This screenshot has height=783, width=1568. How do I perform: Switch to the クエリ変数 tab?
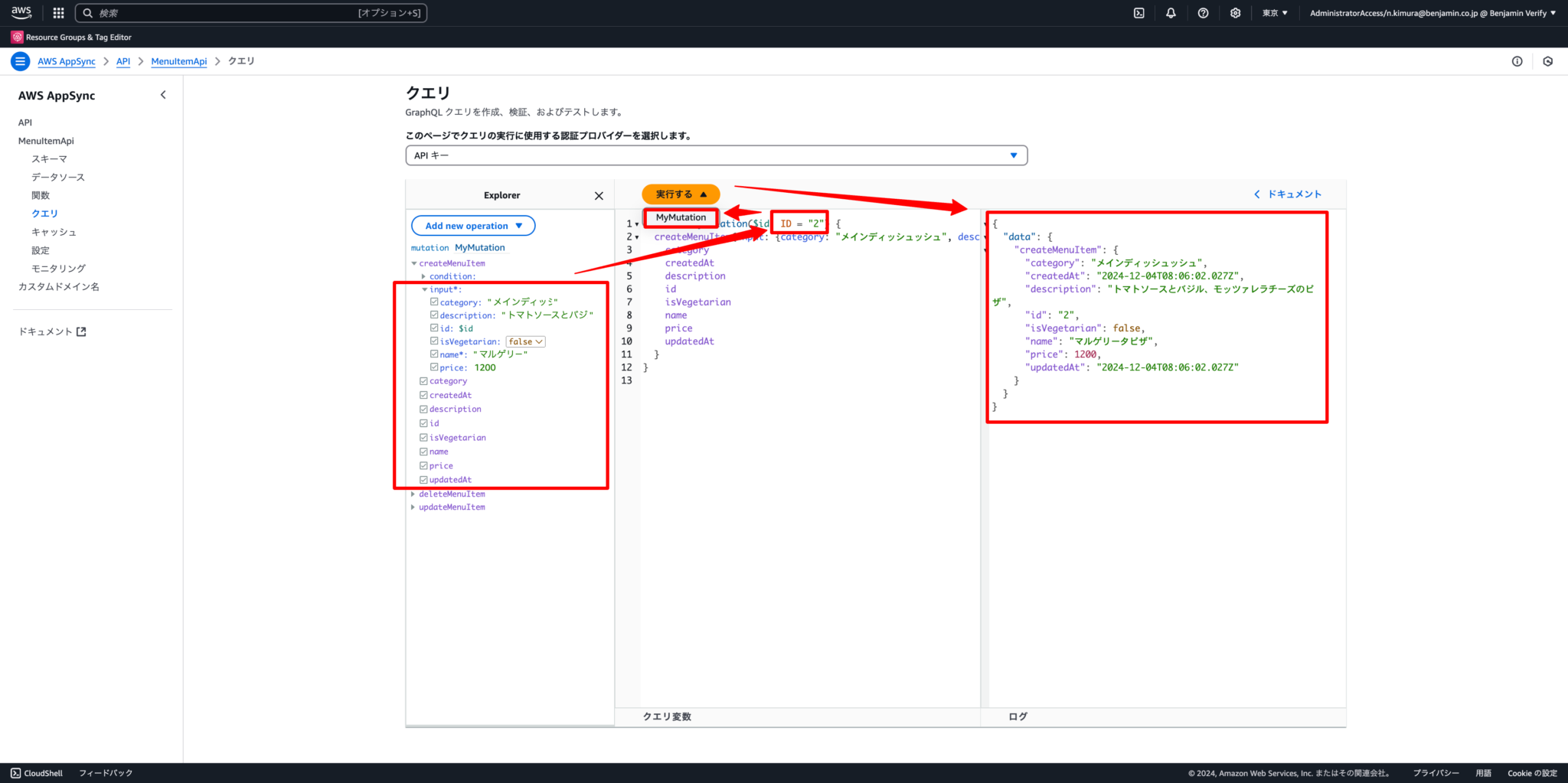click(x=668, y=716)
